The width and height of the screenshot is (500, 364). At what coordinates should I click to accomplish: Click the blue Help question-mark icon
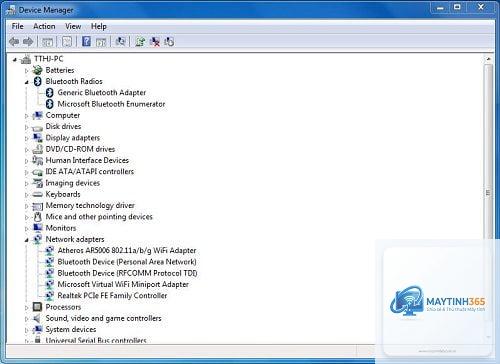click(x=86, y=41)
